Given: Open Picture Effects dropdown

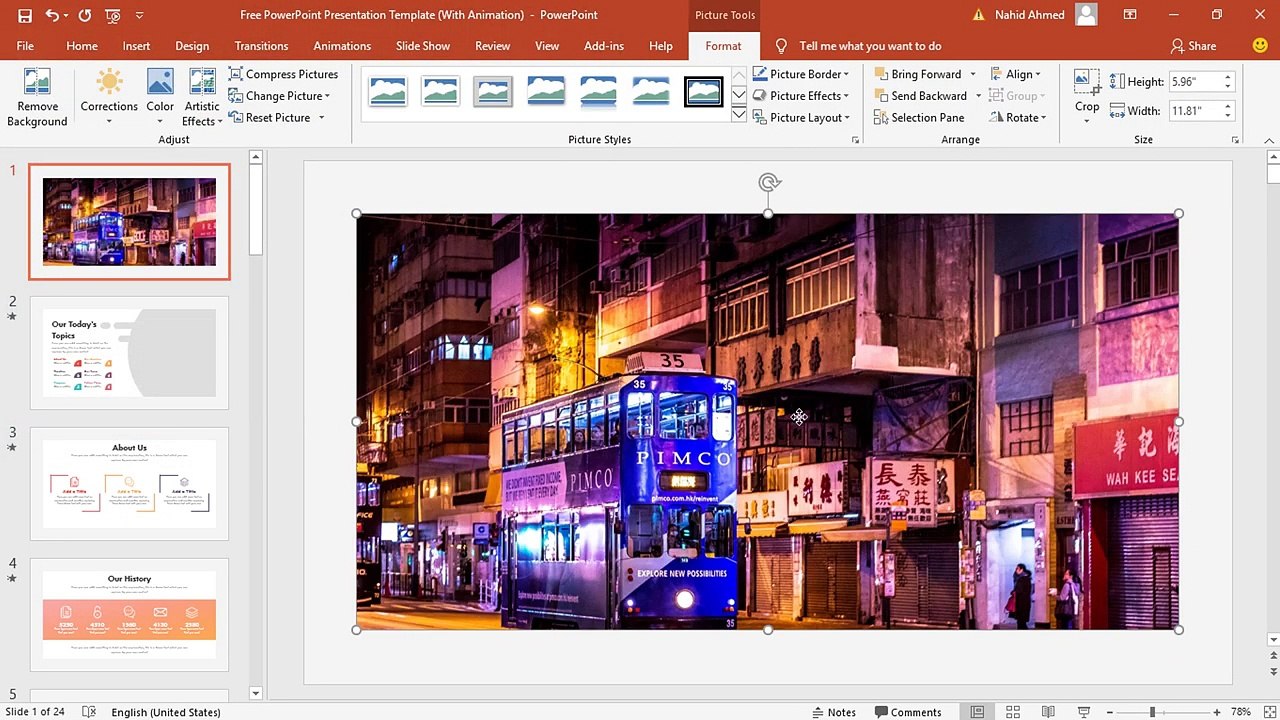Looking at the screenshot, I should point(800,96).
